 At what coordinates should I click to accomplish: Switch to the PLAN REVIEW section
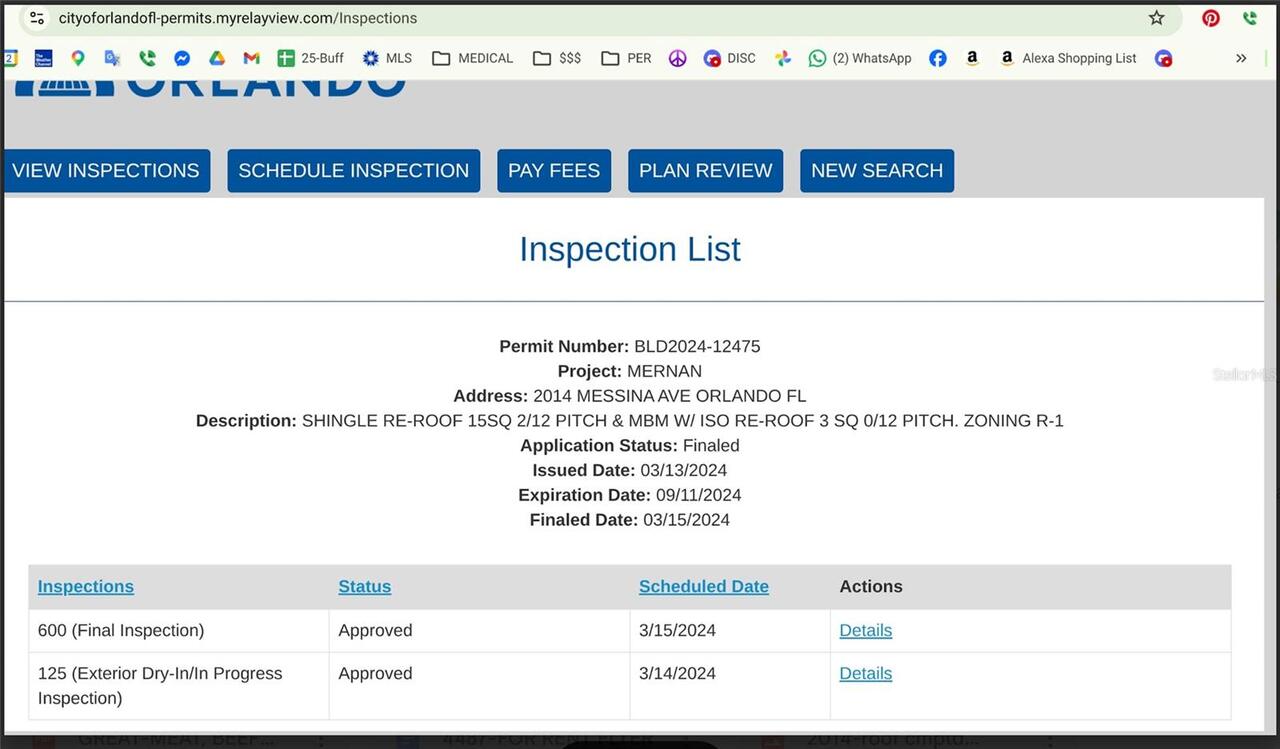705,170
